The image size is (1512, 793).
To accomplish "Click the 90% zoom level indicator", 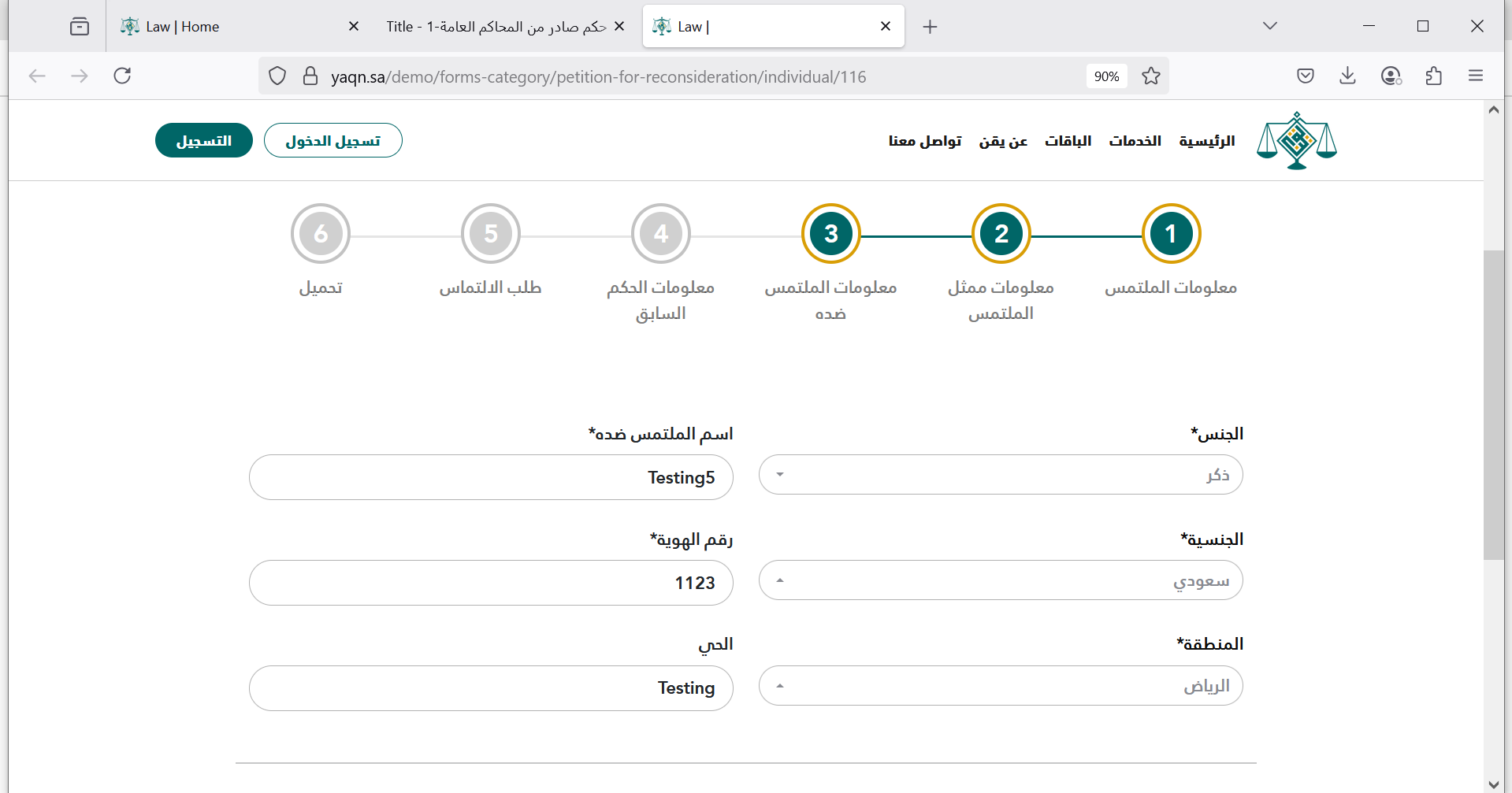I will click(x=1106, y=76).
